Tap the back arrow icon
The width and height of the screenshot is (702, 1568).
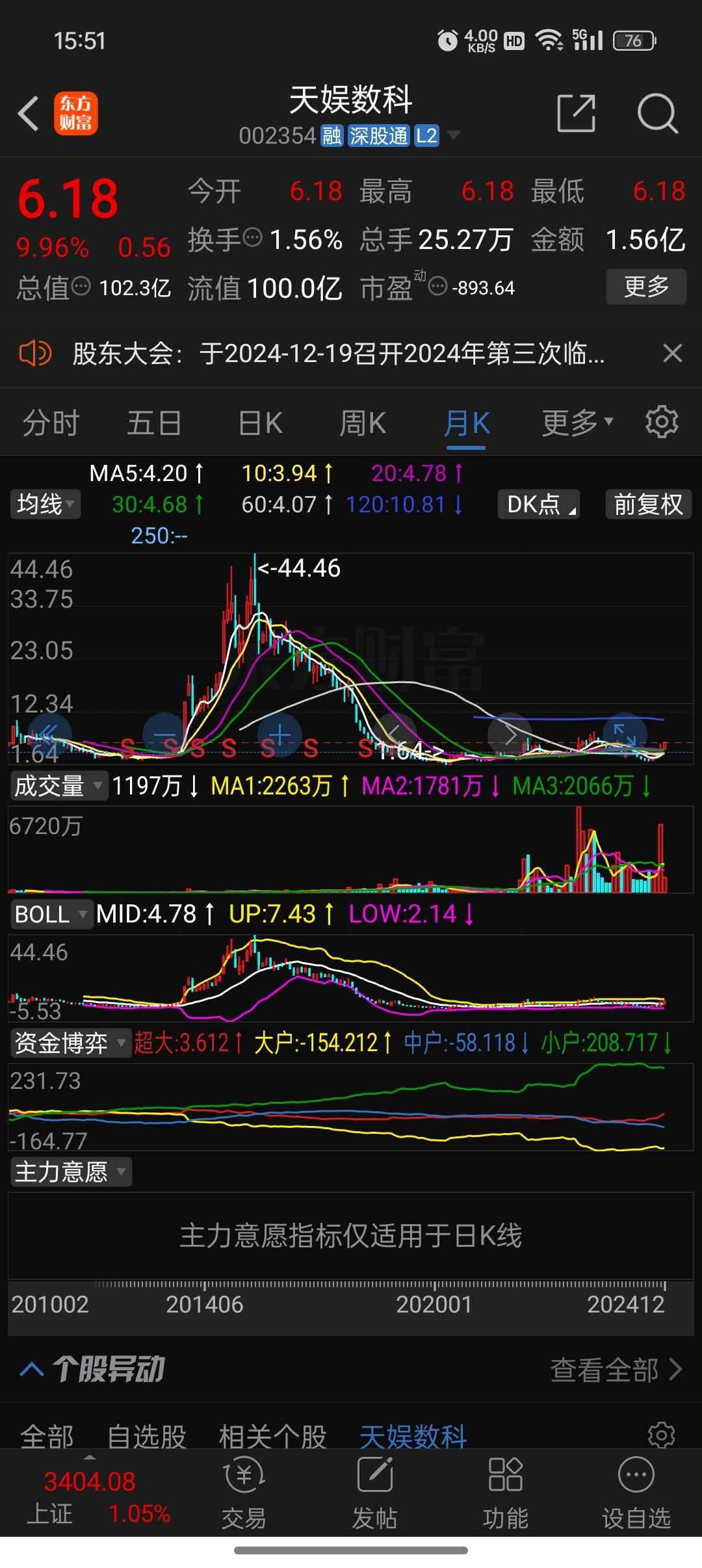coord(29,114)
